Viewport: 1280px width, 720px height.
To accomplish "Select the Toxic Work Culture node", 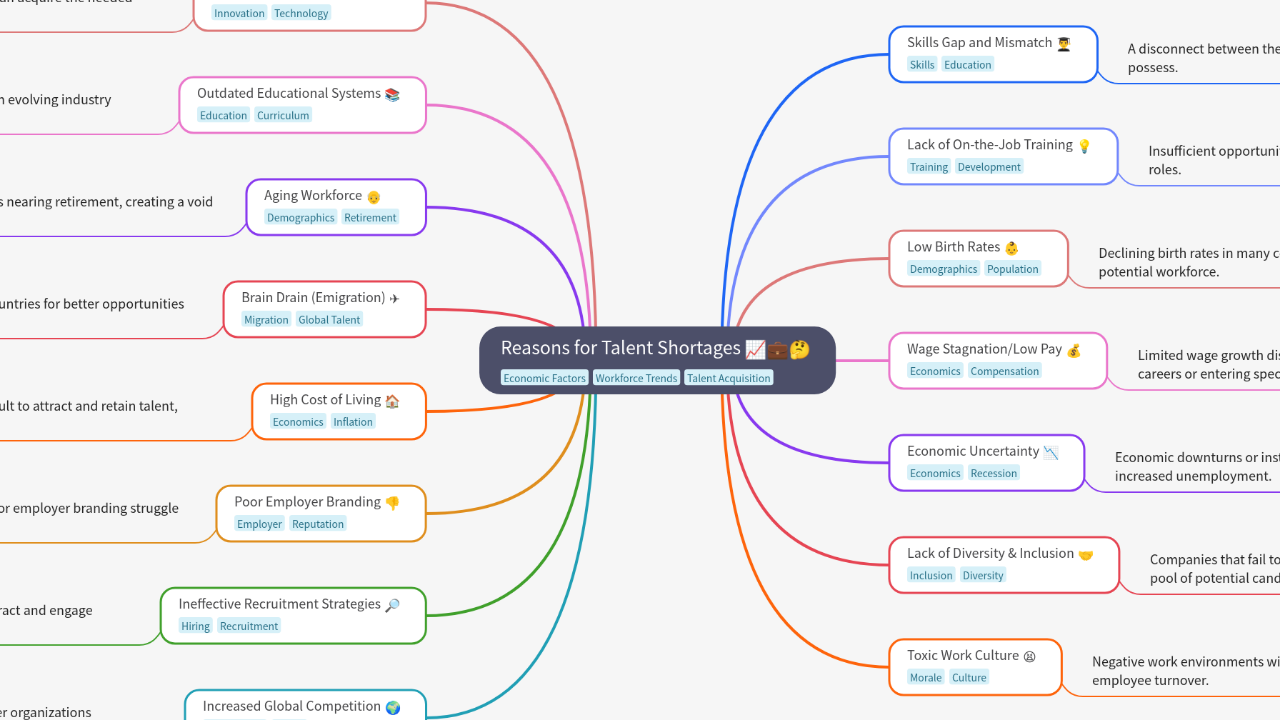I will [975, 666].
